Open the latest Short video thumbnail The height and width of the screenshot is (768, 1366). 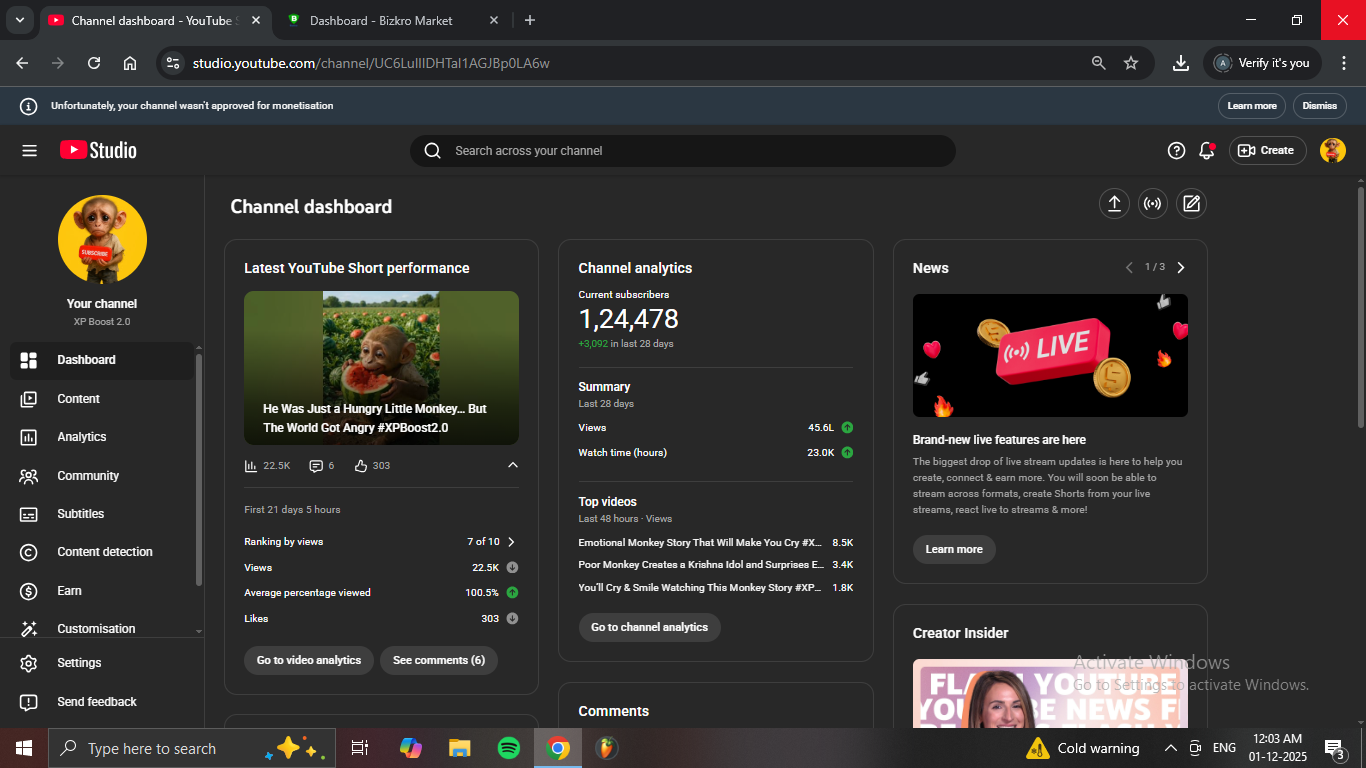click(x=381, y=367)
